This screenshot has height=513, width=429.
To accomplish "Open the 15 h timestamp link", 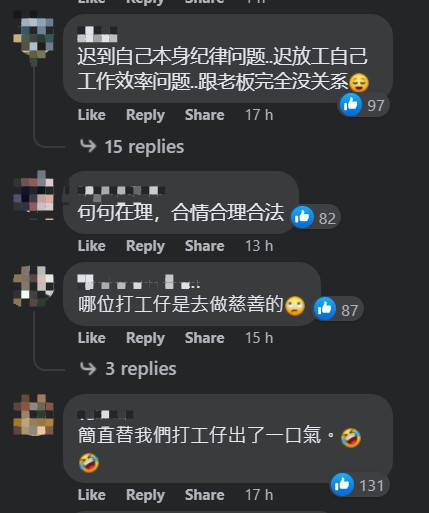I will [259, 338].
